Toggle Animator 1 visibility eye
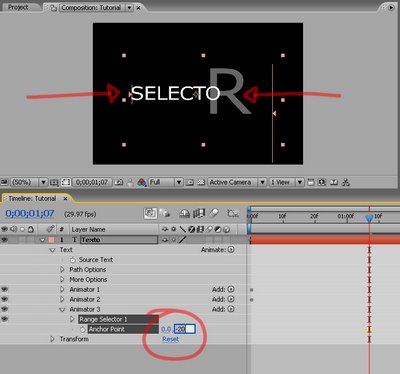The width and height of the screenshot is (400, 374). [4, 290]
